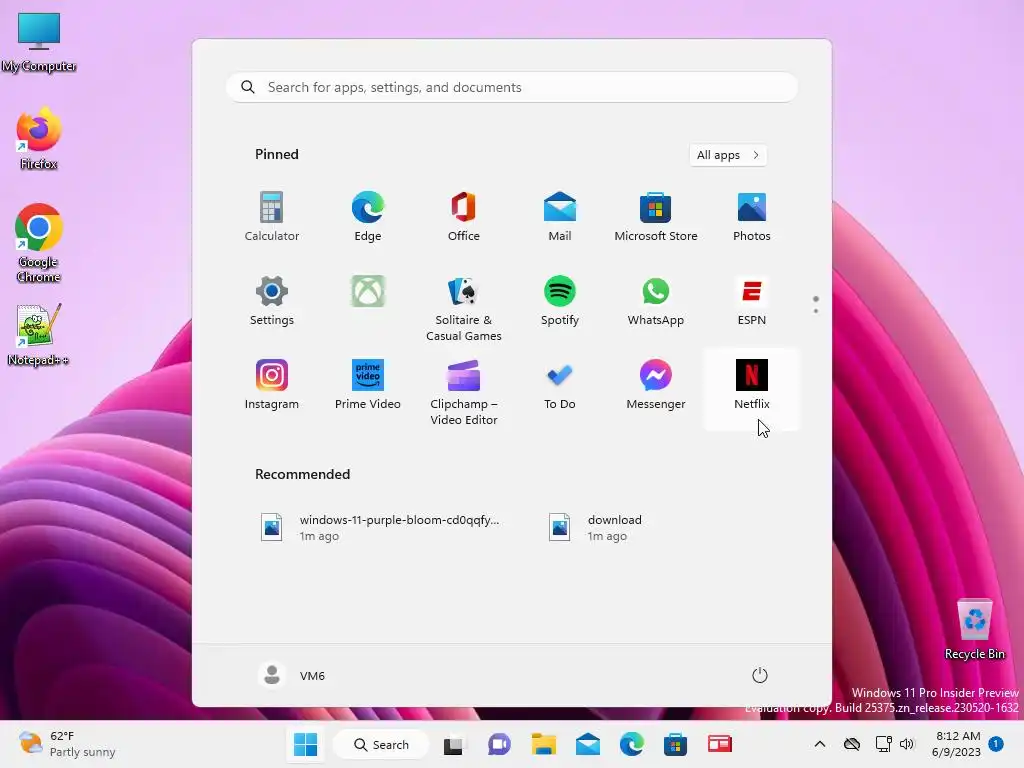1024x768 pixels.
Task: Select the Google Chrome desktop shortcut
Action: [39, 243]
